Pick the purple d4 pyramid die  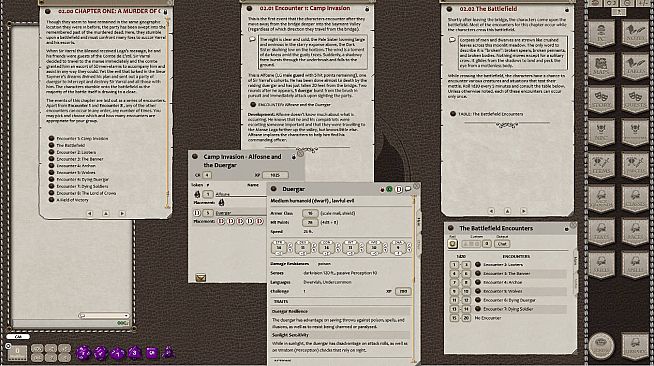168,353
